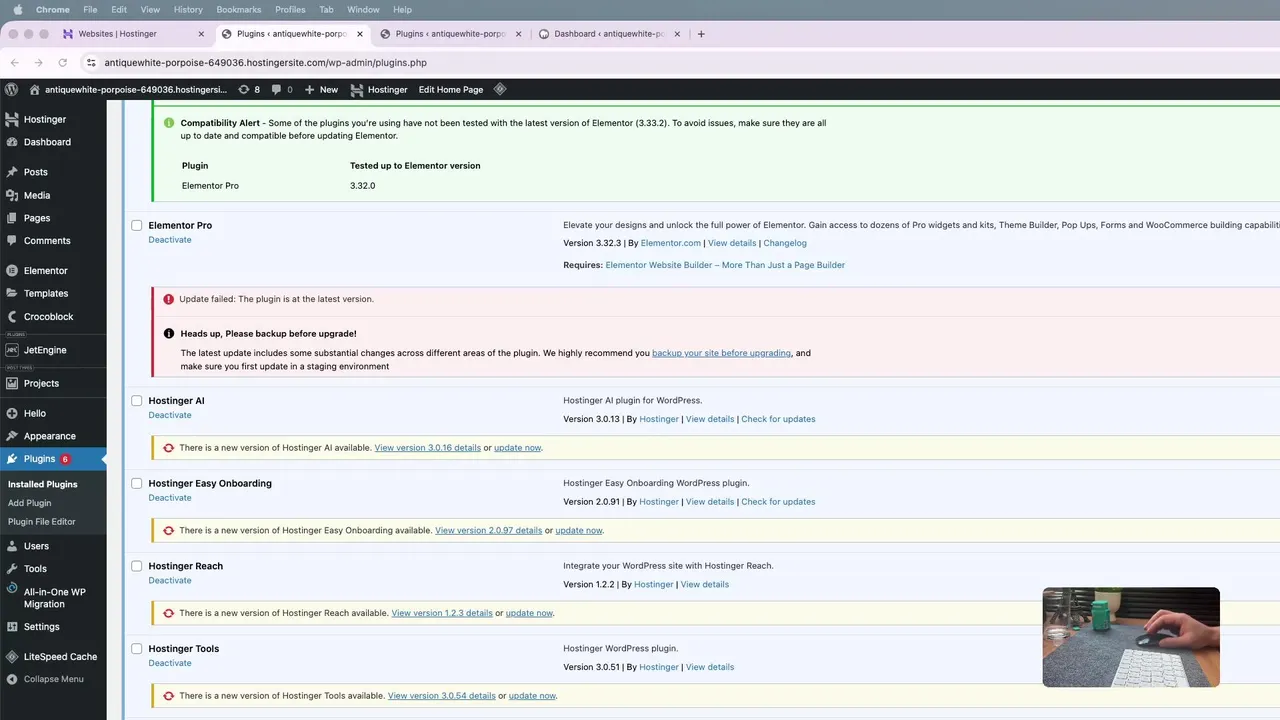Open Add Plugin submenu item

29,503
